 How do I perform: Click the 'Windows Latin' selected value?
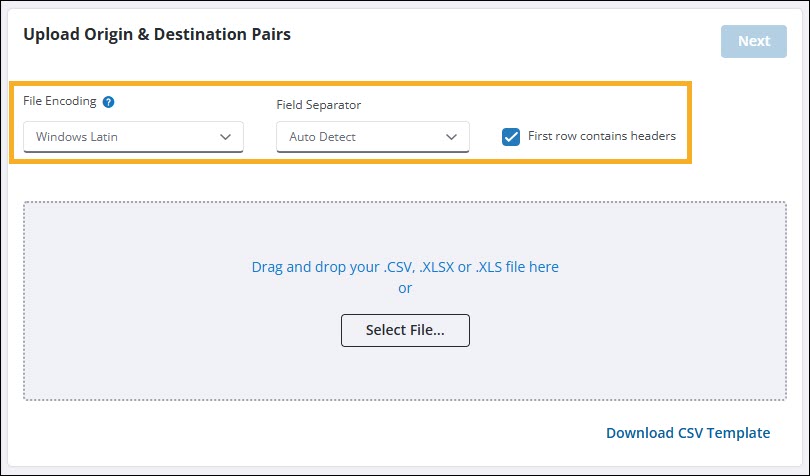(77, 137)
